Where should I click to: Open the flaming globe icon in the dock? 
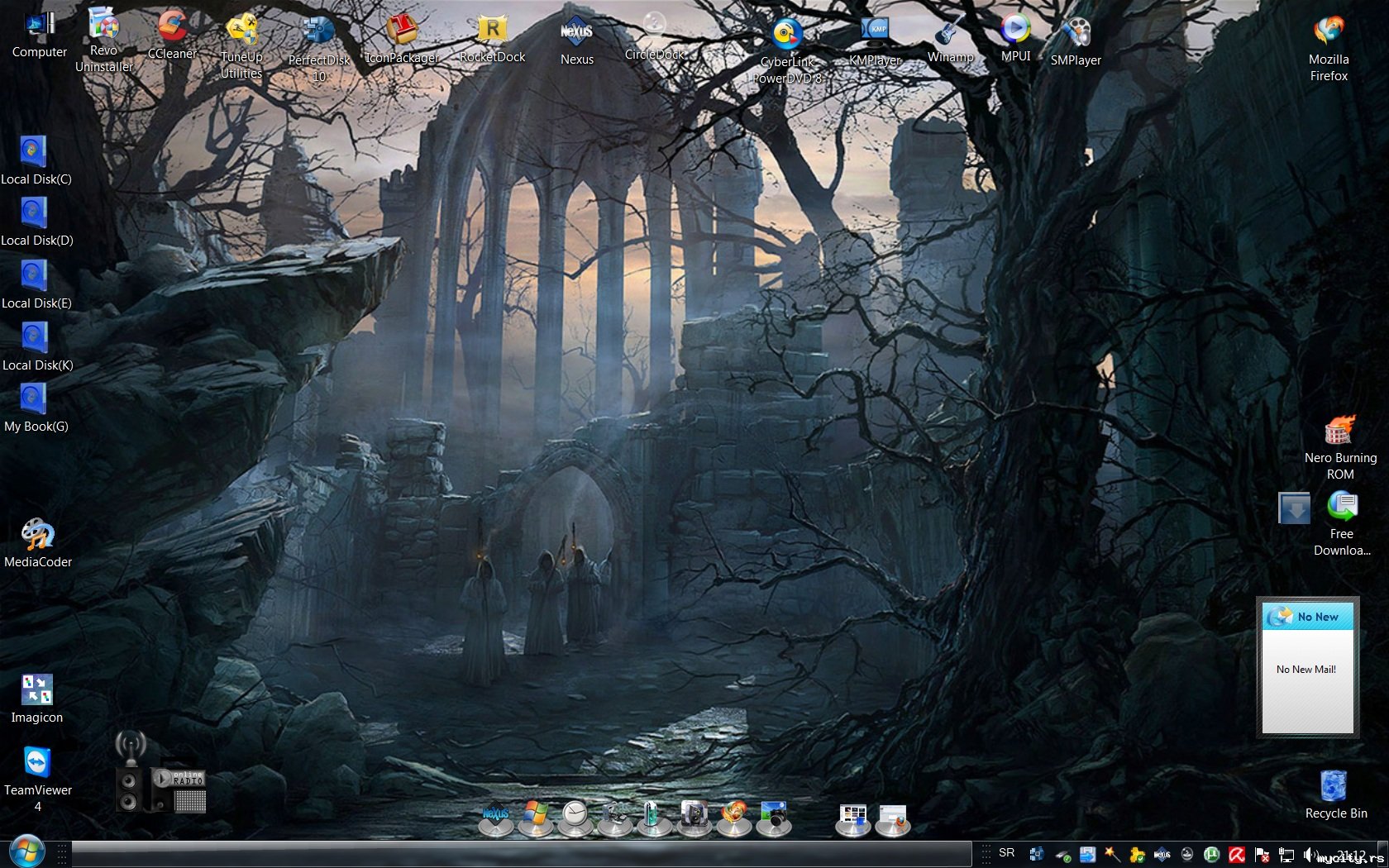[734, 817]
